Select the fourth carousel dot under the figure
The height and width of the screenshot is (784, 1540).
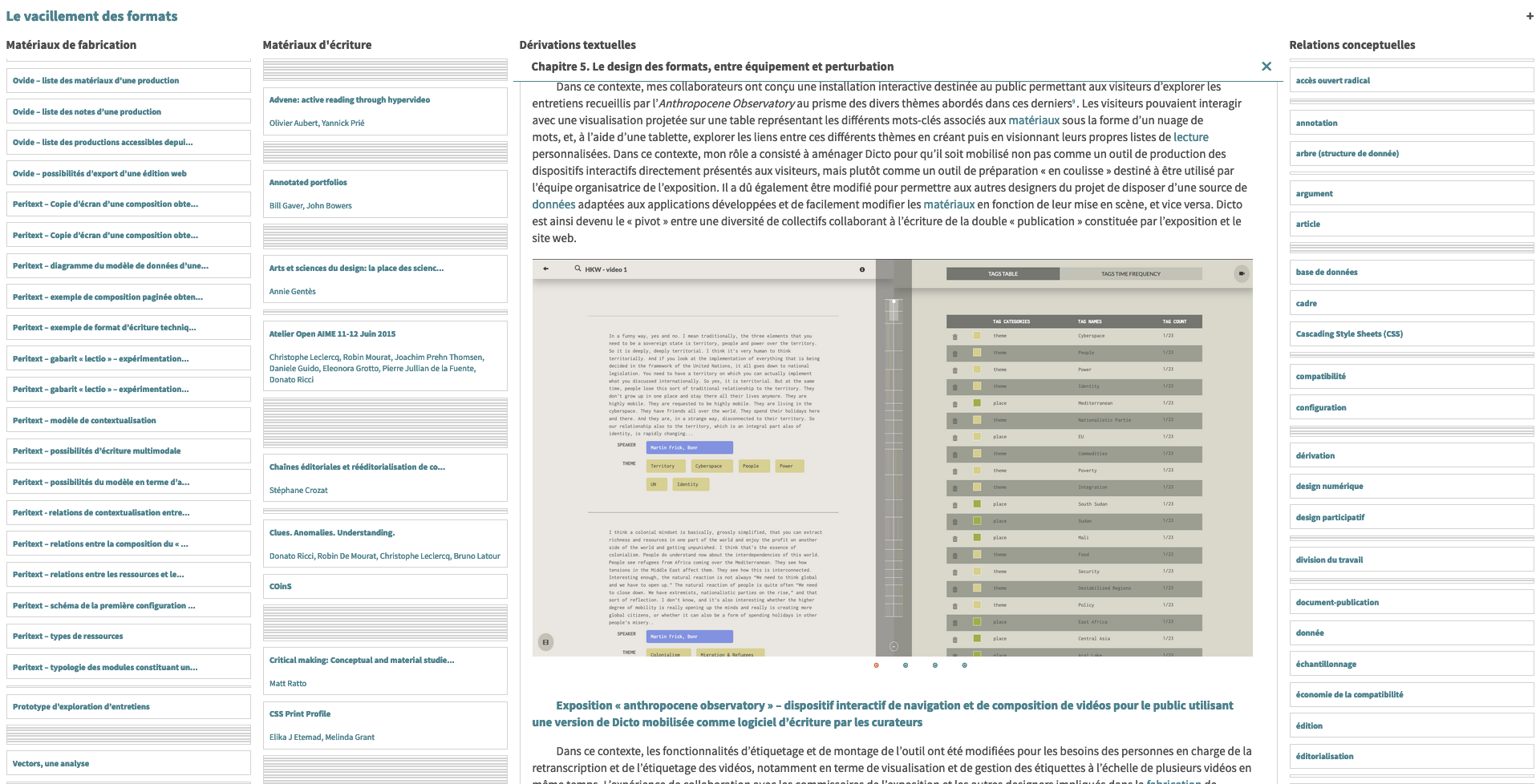click(964, 665)
